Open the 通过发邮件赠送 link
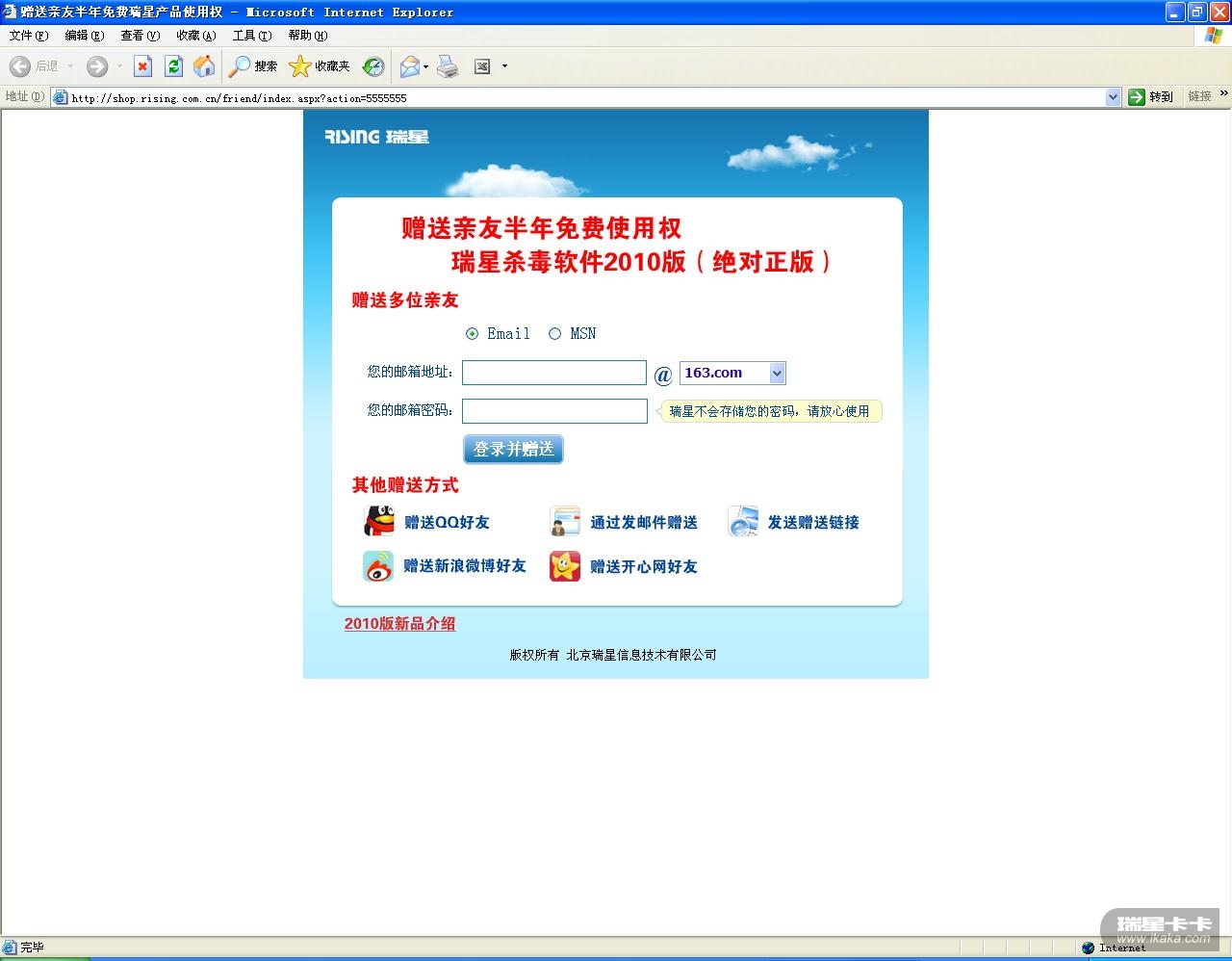 click(x=644, y=523)
